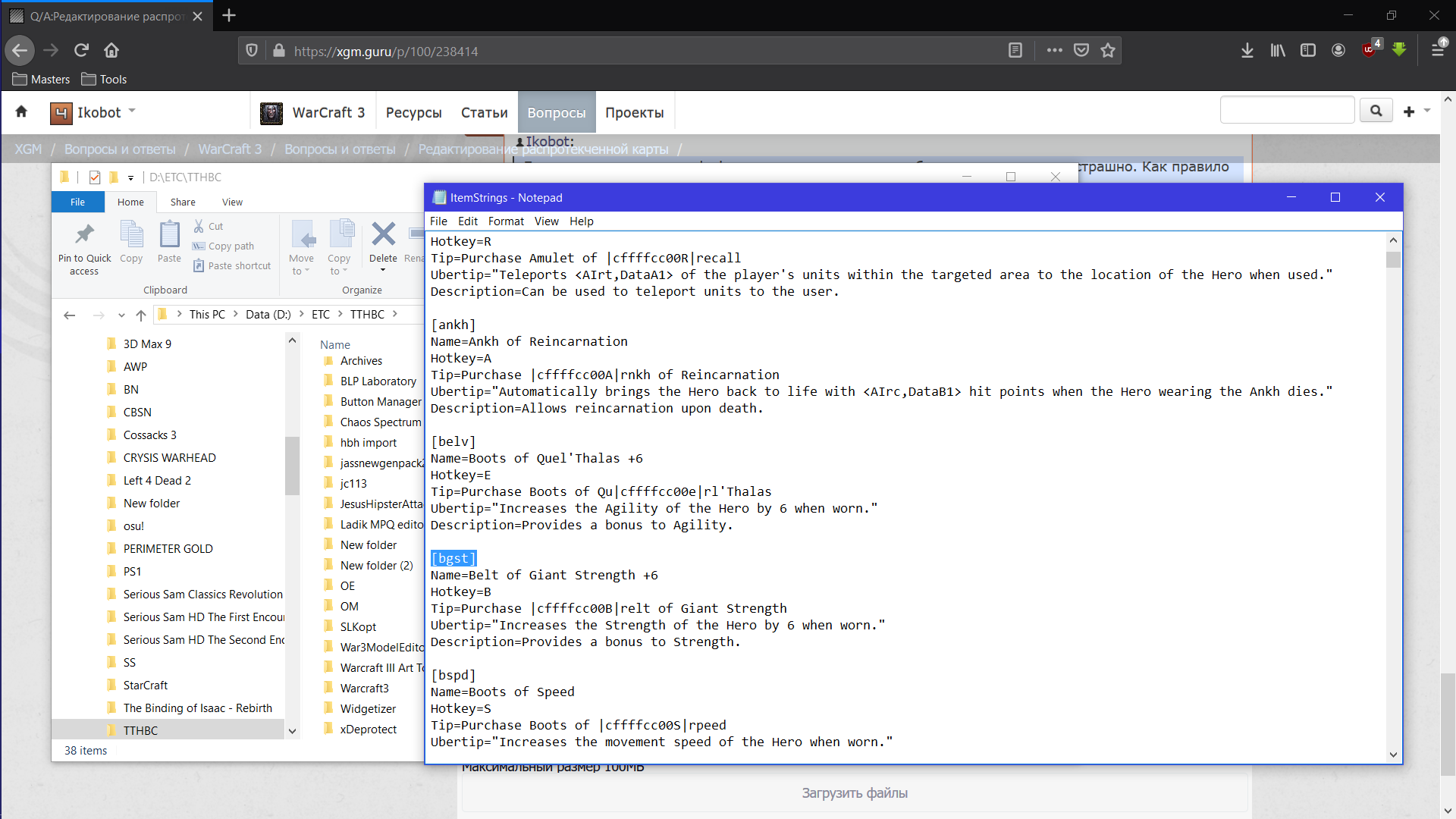Switch to Explorer Share tab
This screenshot has width=1456, height=819.
tap(183, 202)
